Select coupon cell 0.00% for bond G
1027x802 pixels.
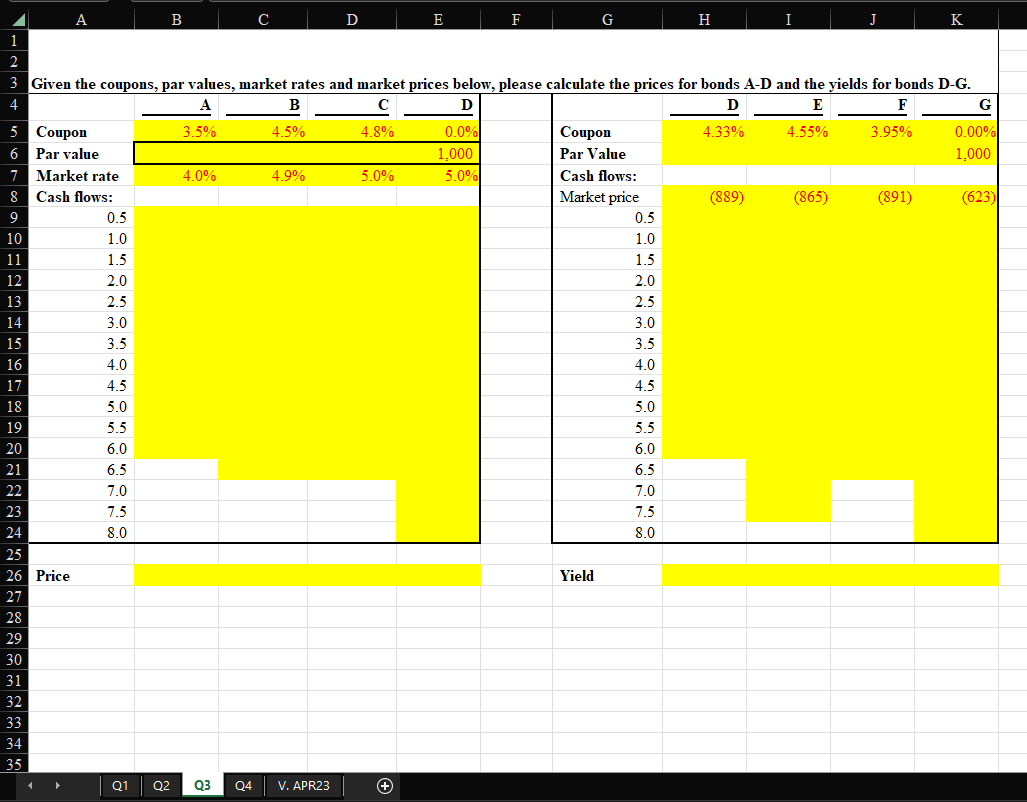click(x=956, y=132)
